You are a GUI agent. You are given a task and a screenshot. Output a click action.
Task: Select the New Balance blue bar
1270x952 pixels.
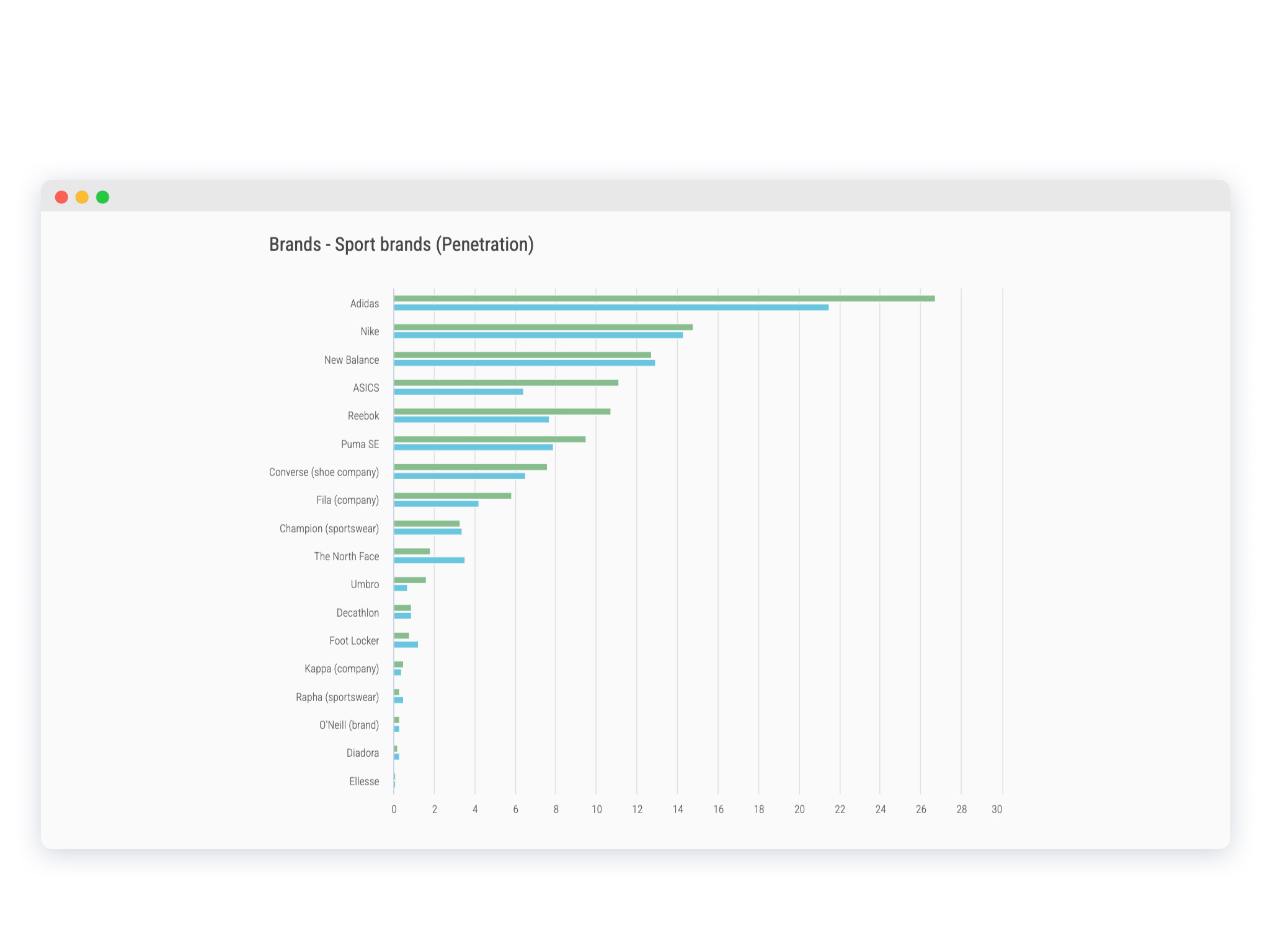coord(524,363)
